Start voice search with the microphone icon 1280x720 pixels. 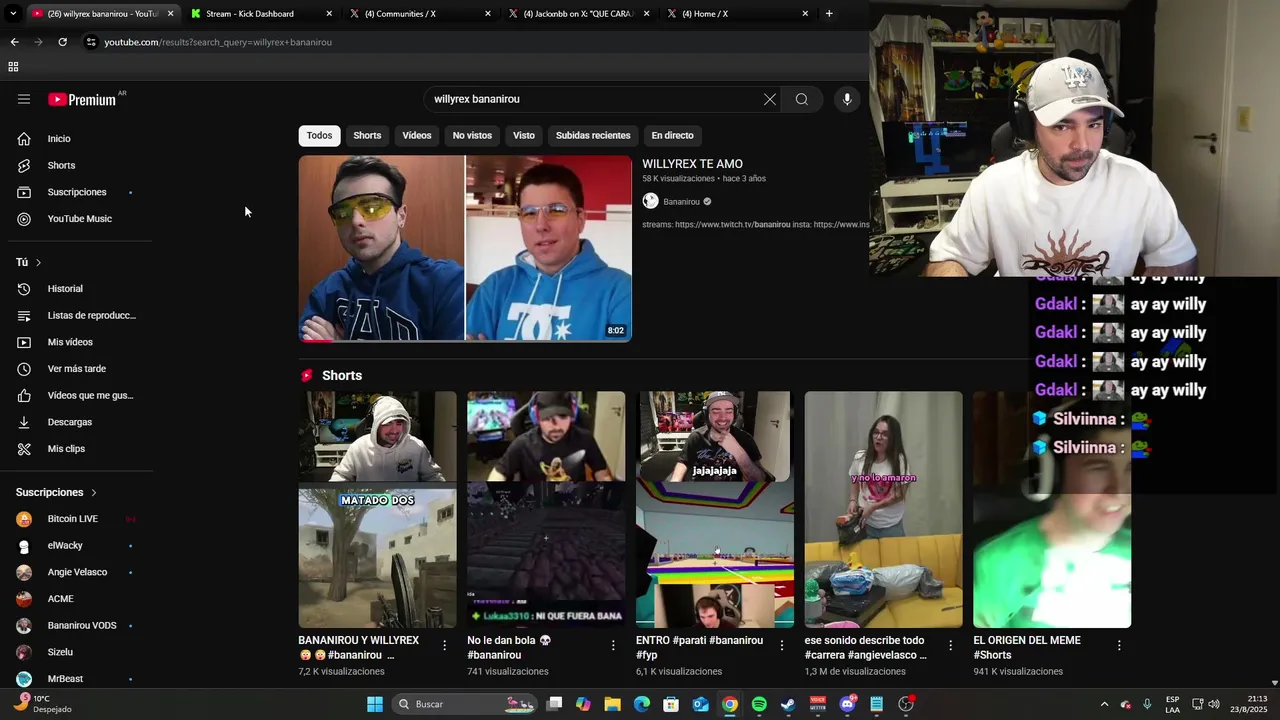point(847,99)
